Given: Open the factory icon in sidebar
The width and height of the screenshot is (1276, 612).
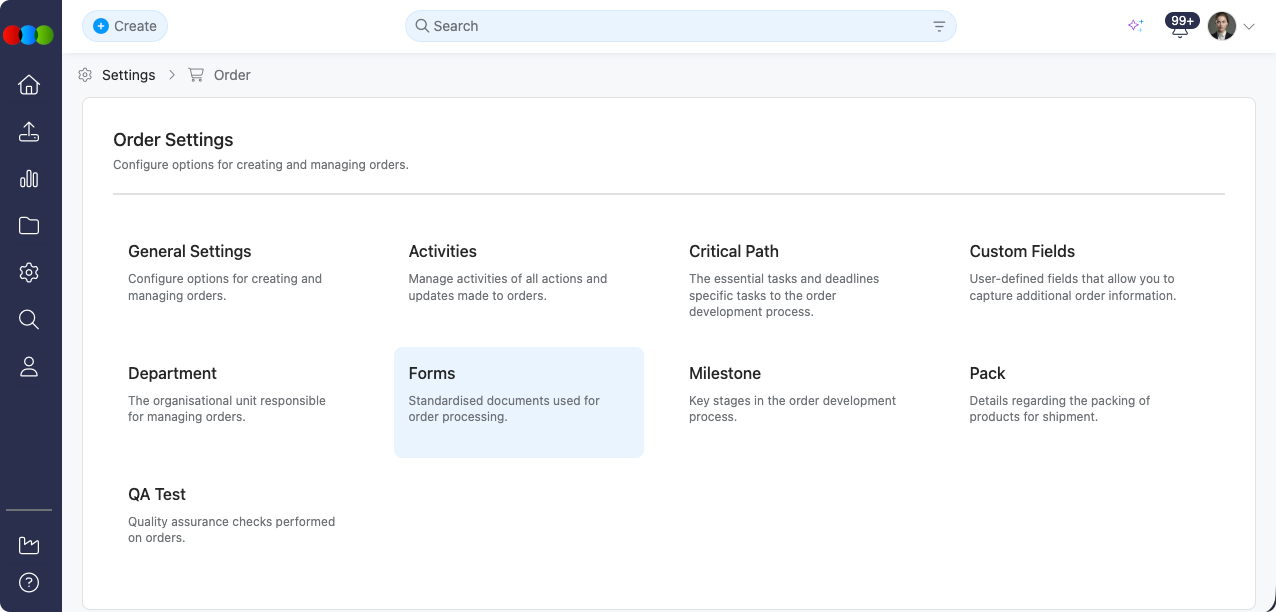Looking at the screenshot, I should point(29,545).
